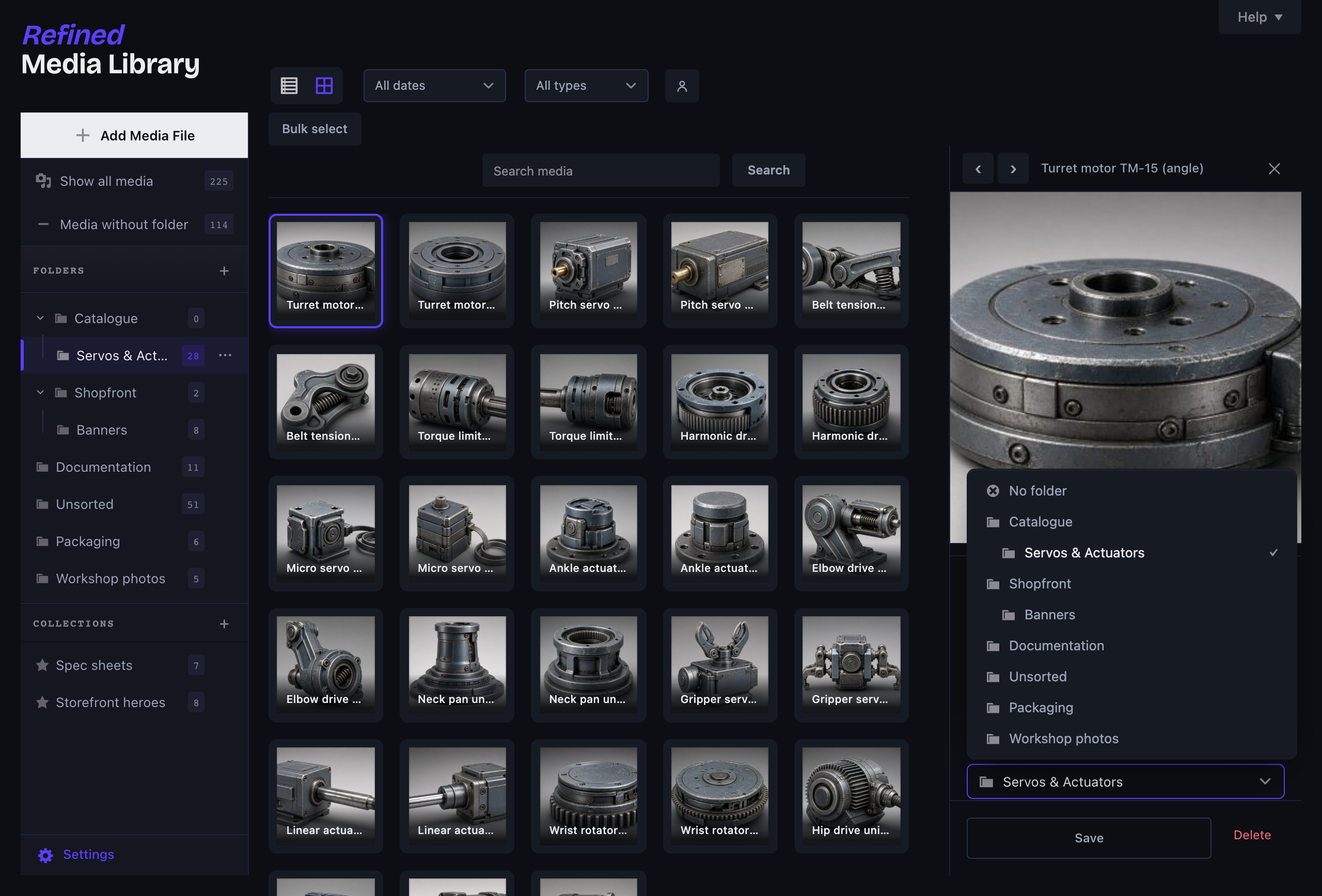Collapse the Catalogue folder tree
Image resolution: width=1322 pixels, height=896 pixels.
[x=40, y=318]
